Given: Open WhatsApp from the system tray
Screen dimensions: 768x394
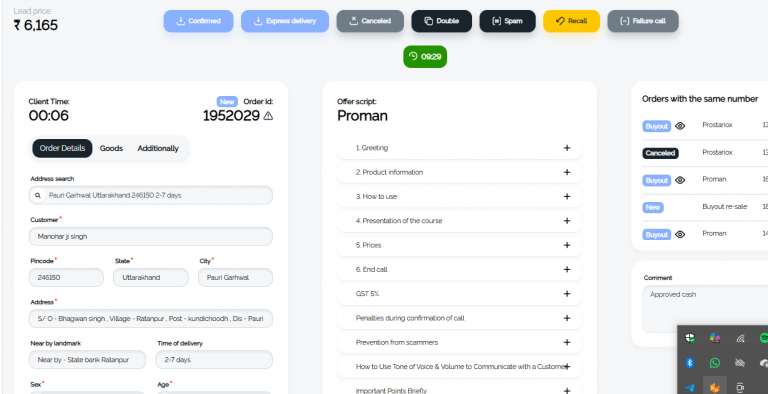Looking at the screenshot, I should pos(715,363).
